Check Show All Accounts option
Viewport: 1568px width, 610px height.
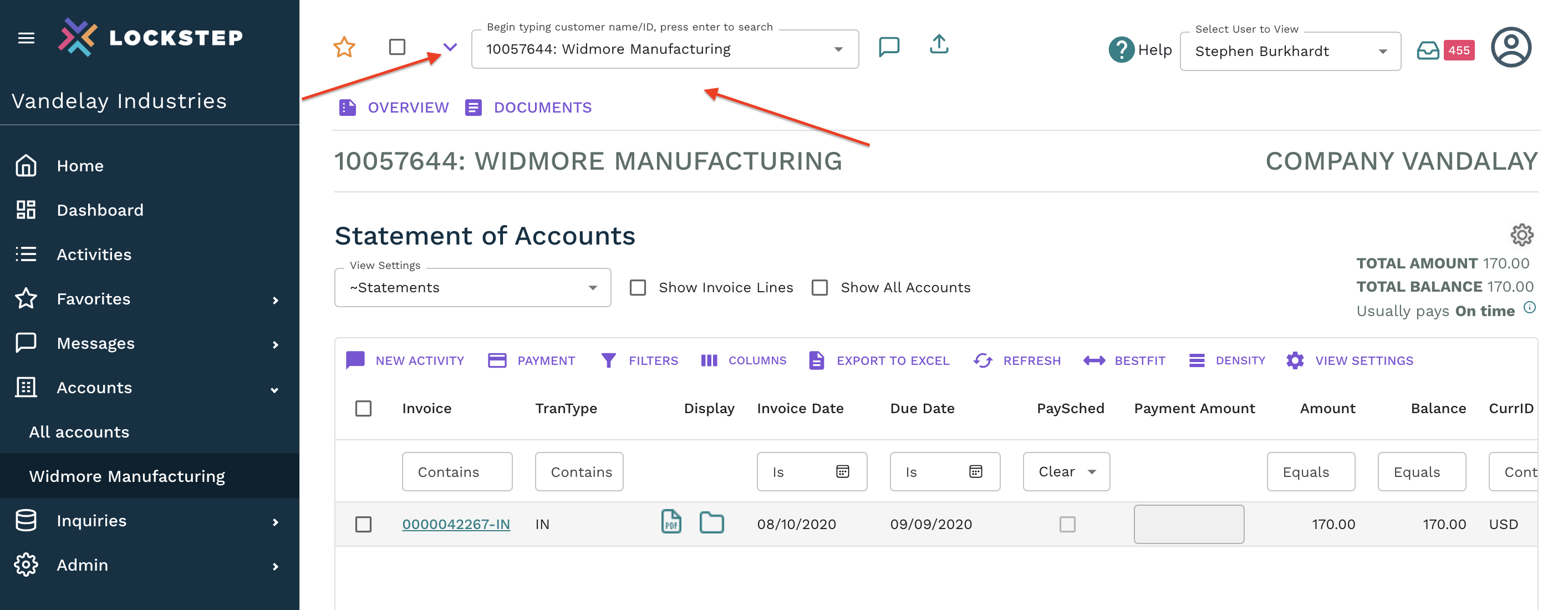click(819, 287)
